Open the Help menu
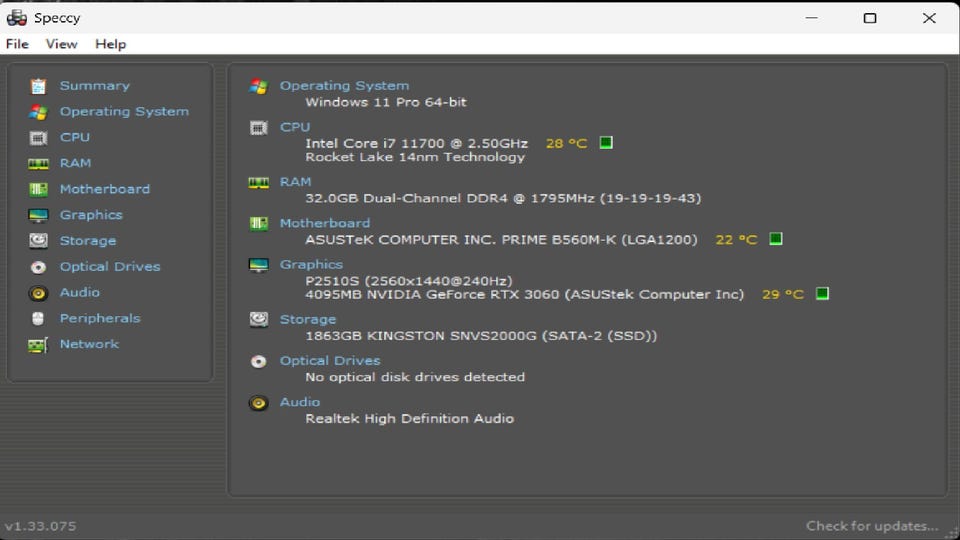This screenshot has width=960, height=540. click(x=110, y=44)
